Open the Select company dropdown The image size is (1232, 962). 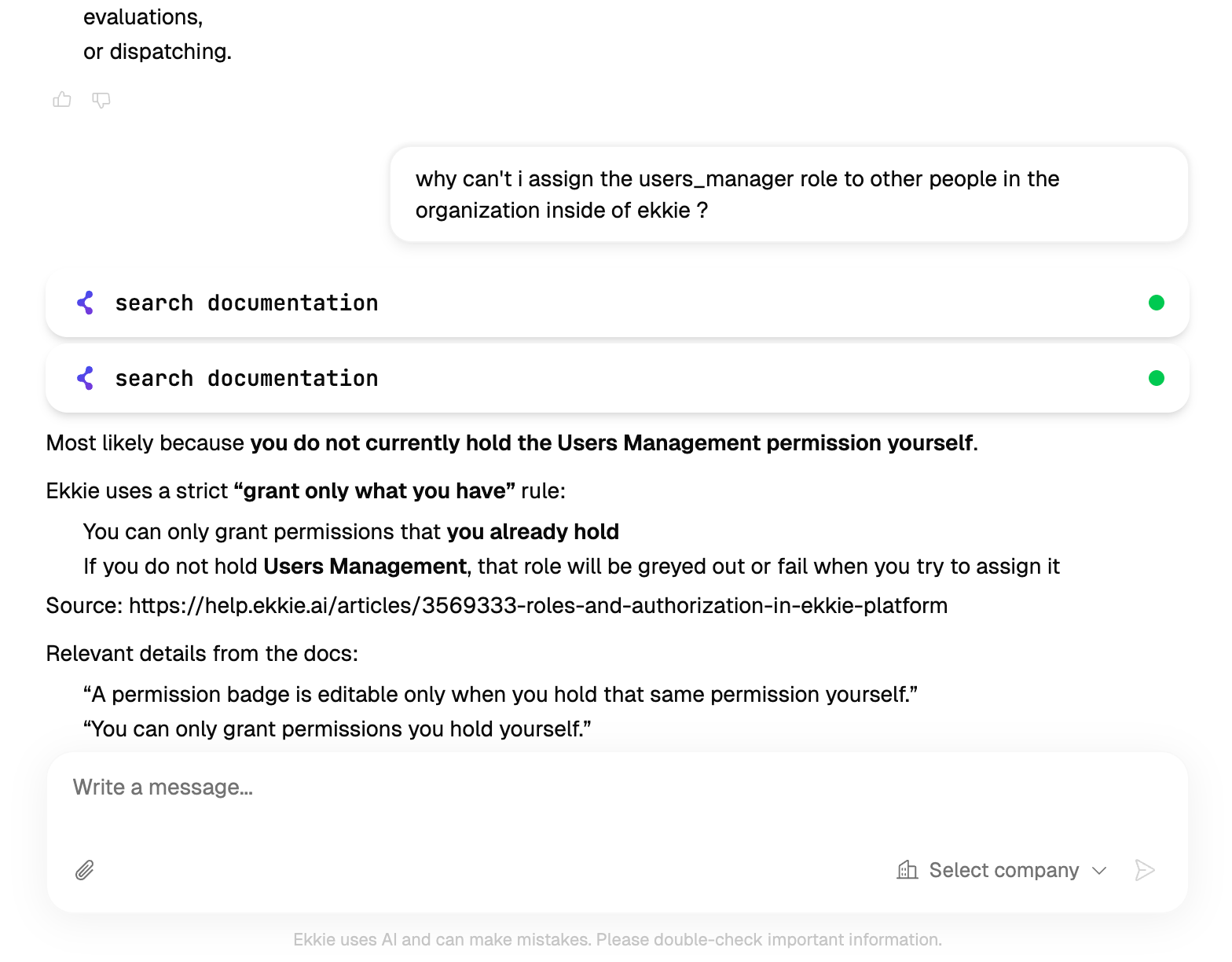coord(1003,870)
